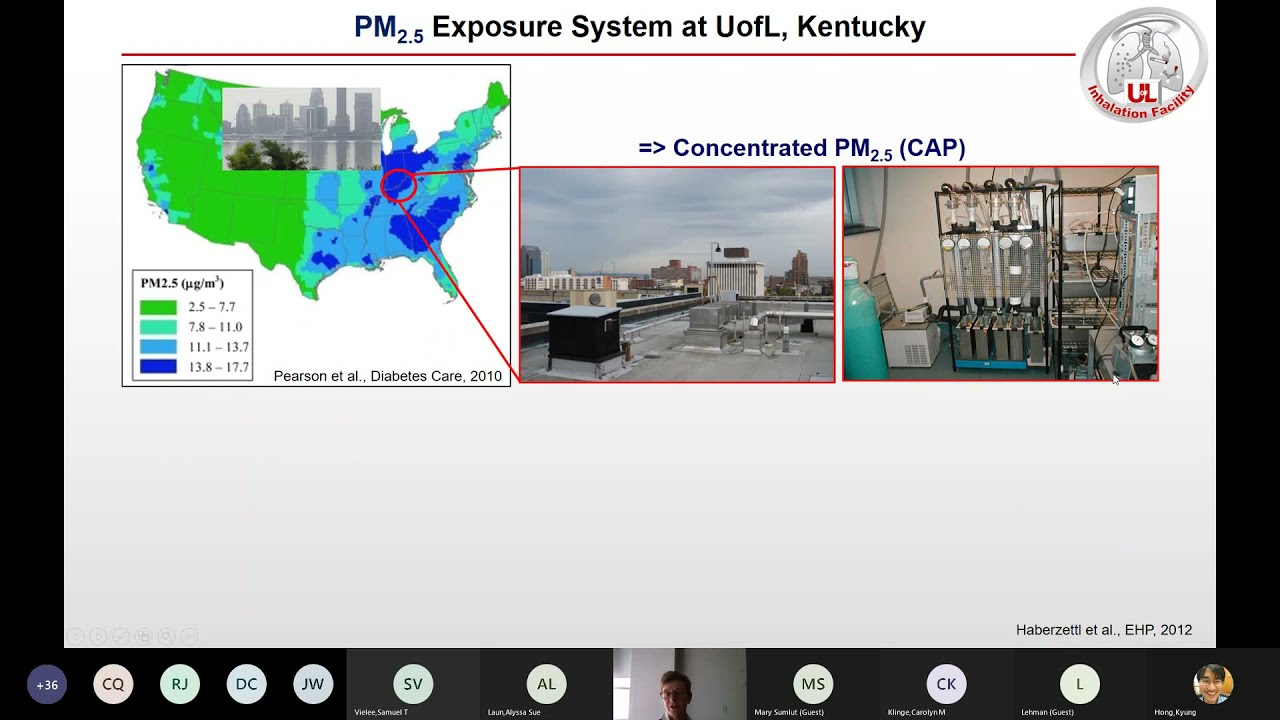Select the CQ participant avatar
The width and height of the screenshot is (1280, 720).
tap(113, 685)
